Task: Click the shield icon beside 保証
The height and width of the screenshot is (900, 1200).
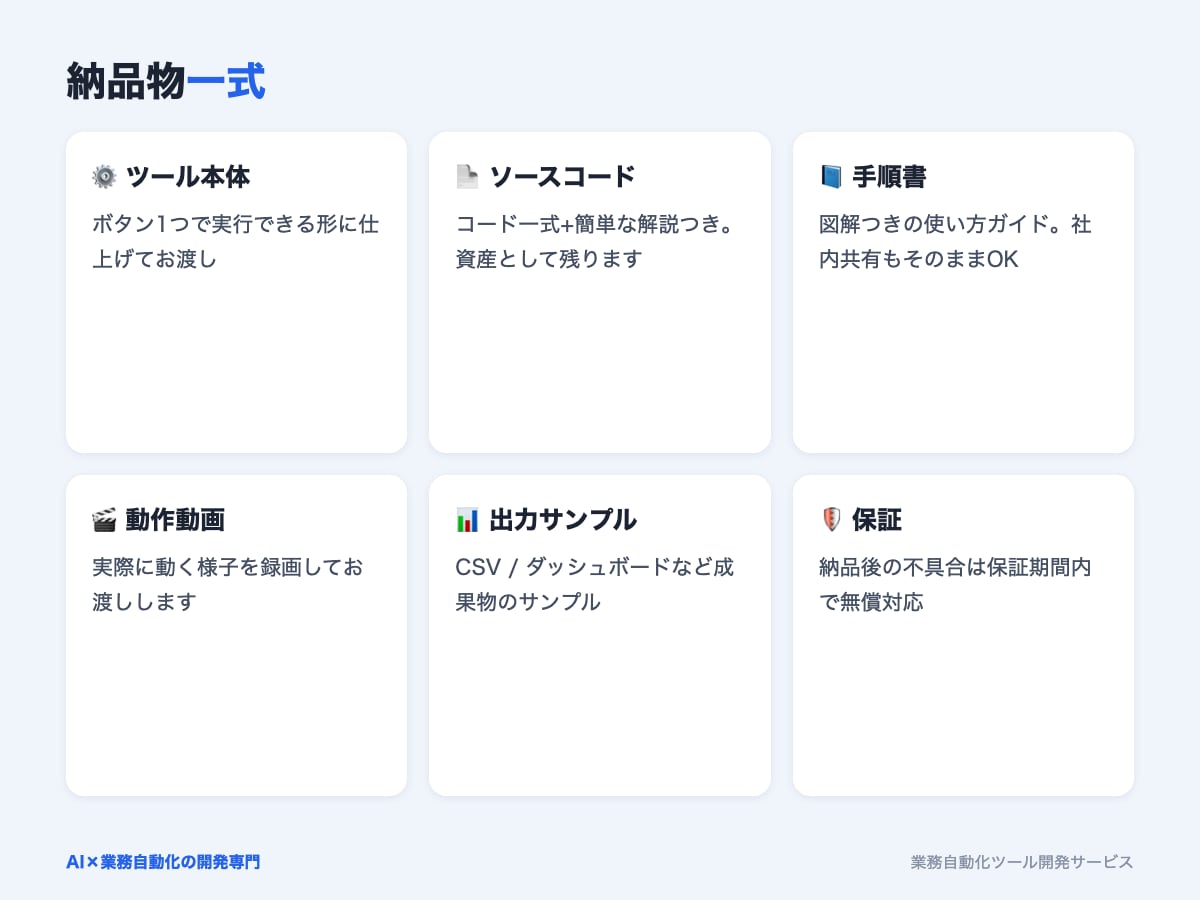Action: 831,520
